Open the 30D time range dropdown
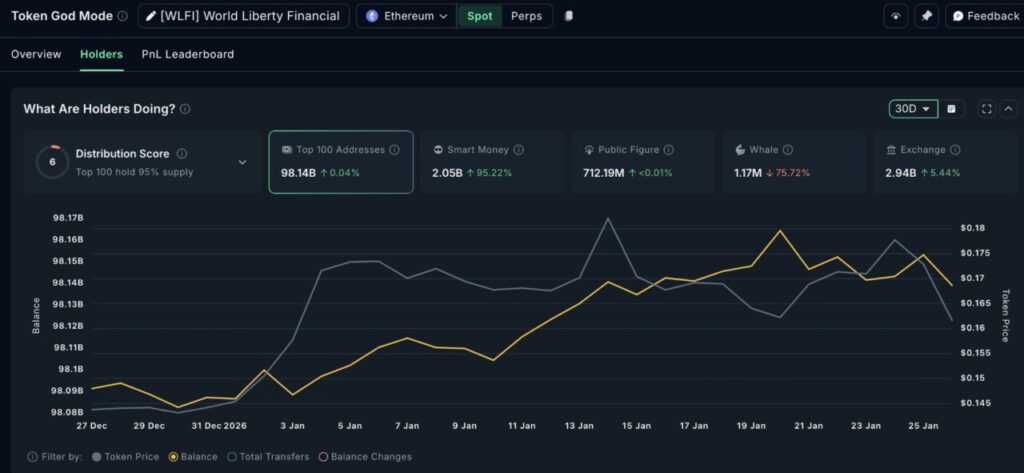The image size is (1024, 473). pyautogui.click(x=913, y=109)
